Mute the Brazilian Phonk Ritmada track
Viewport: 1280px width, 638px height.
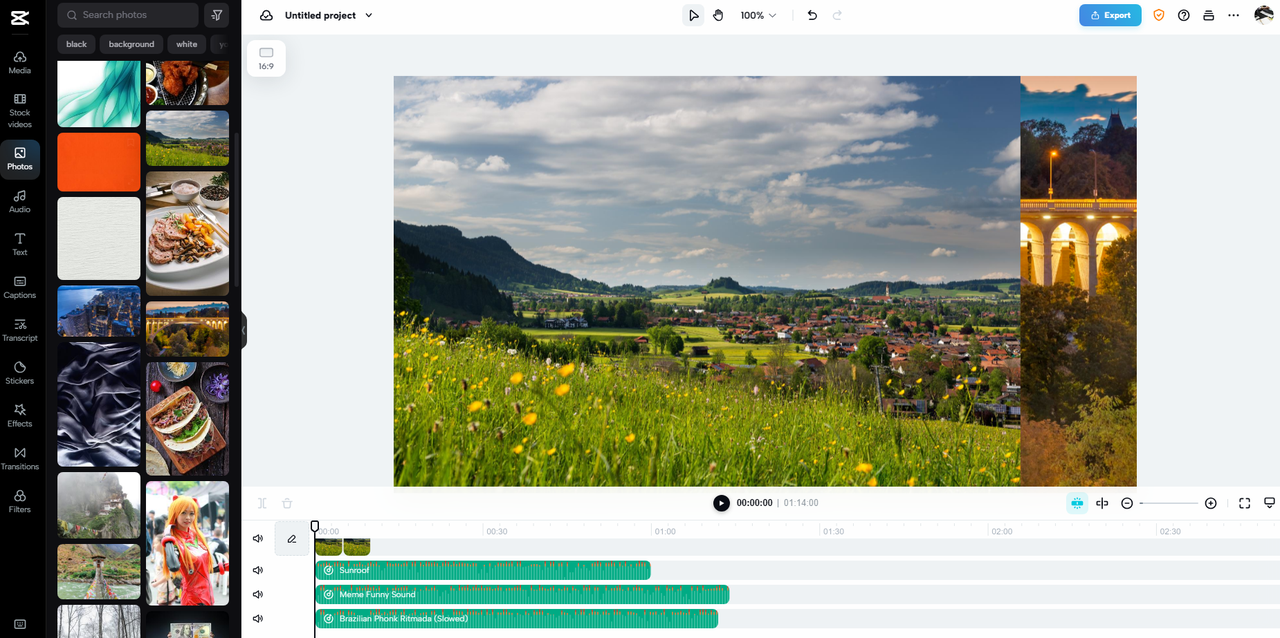[x=258, y=618]
